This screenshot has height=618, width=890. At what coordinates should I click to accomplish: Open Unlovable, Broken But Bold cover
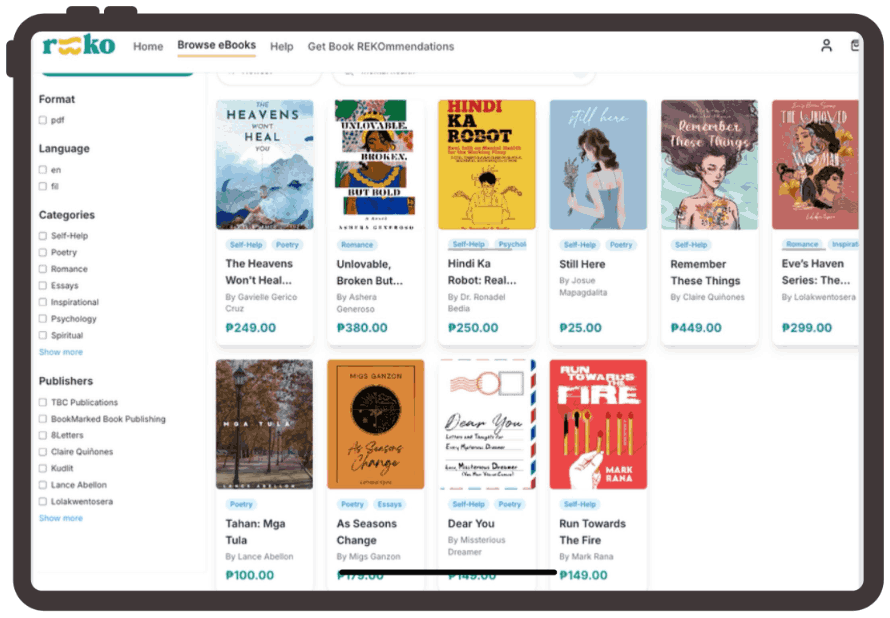375,165
